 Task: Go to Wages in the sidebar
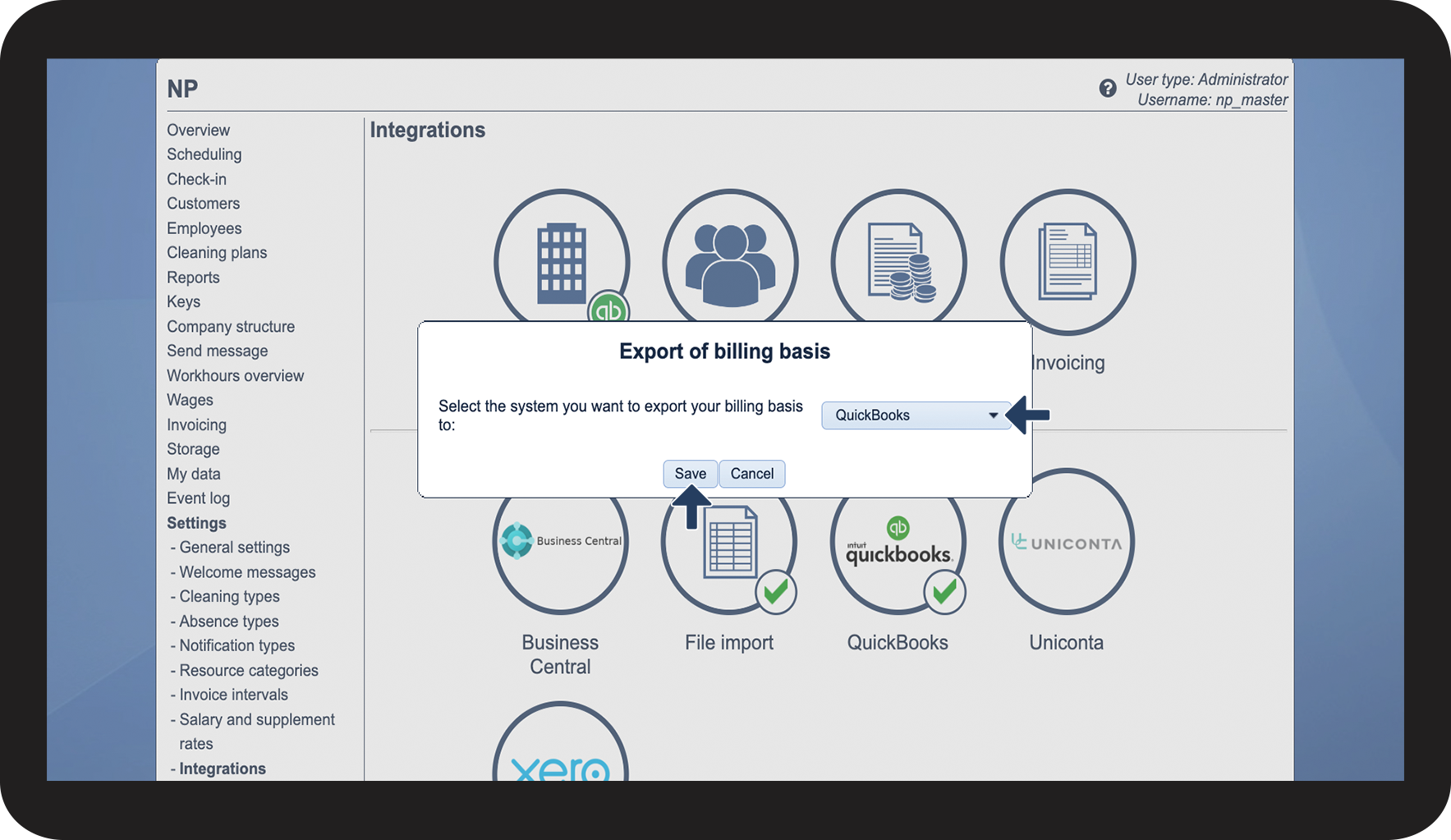point(190,400)
